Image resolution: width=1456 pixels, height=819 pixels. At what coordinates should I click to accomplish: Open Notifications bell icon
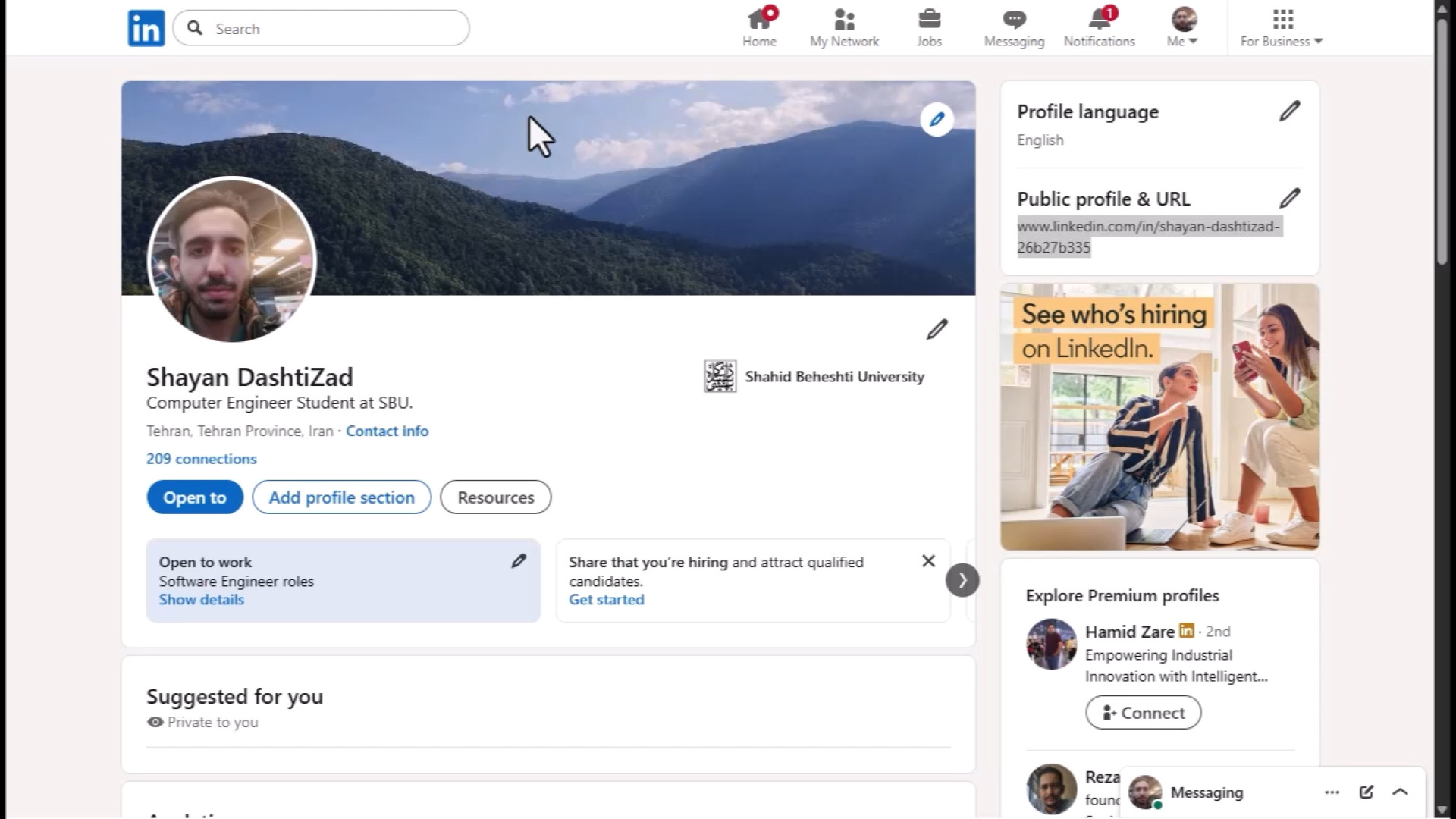point(1099,19)
